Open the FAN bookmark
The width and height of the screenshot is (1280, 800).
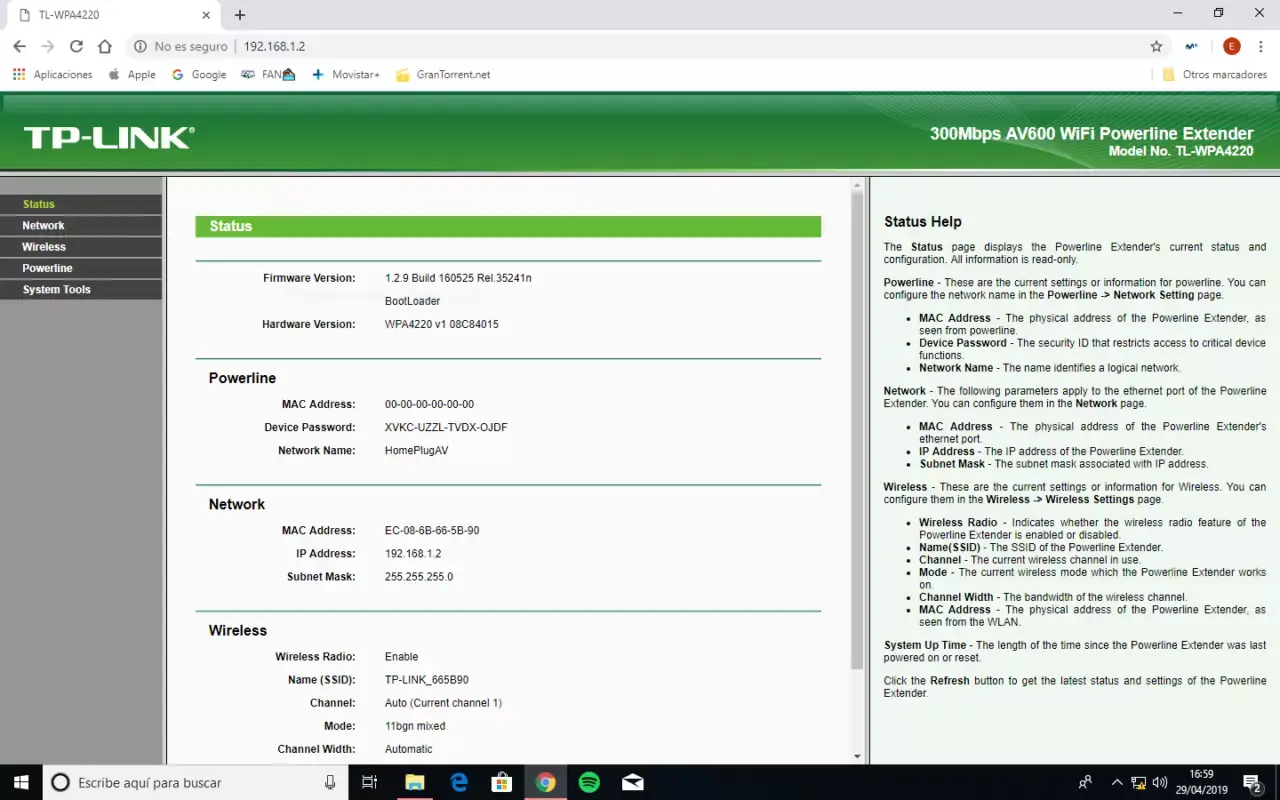(268, 74)
